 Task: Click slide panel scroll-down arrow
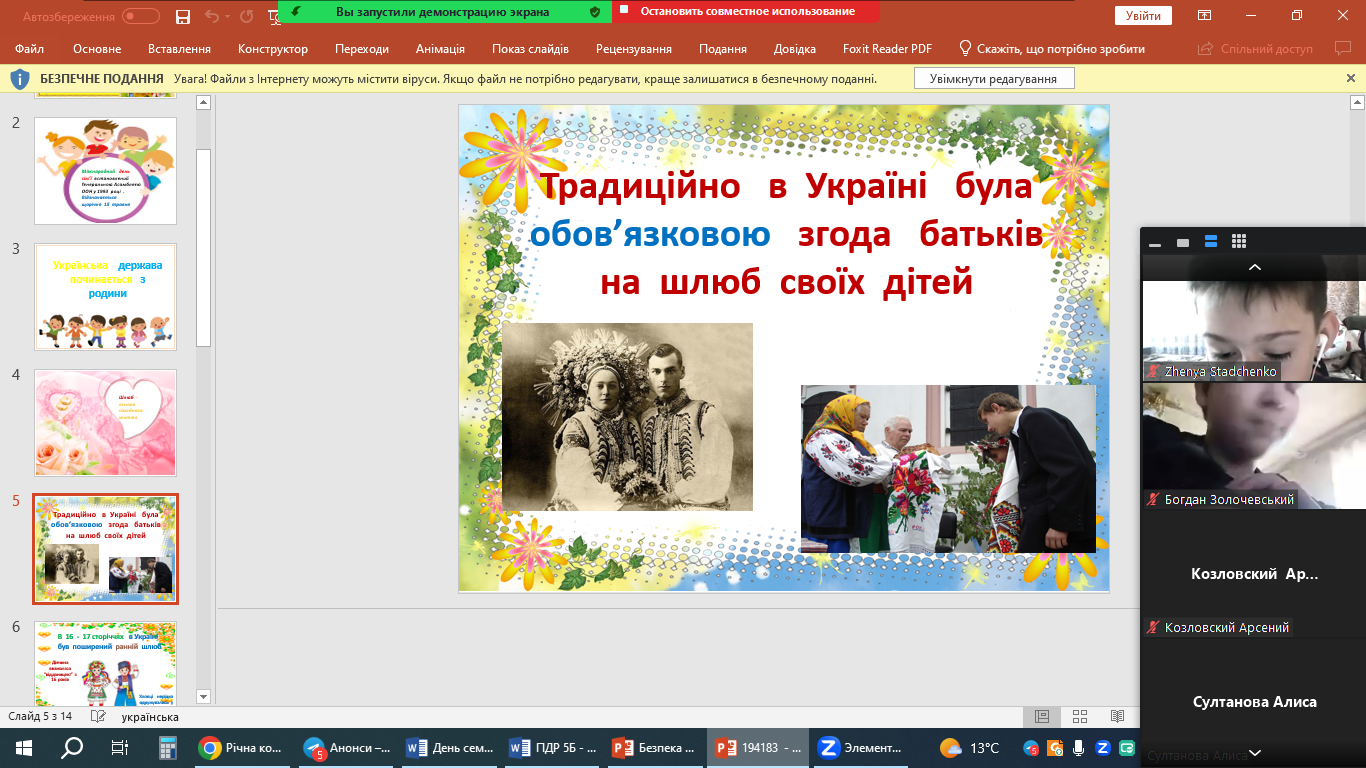pyautogui.click(x=204, y=696)
